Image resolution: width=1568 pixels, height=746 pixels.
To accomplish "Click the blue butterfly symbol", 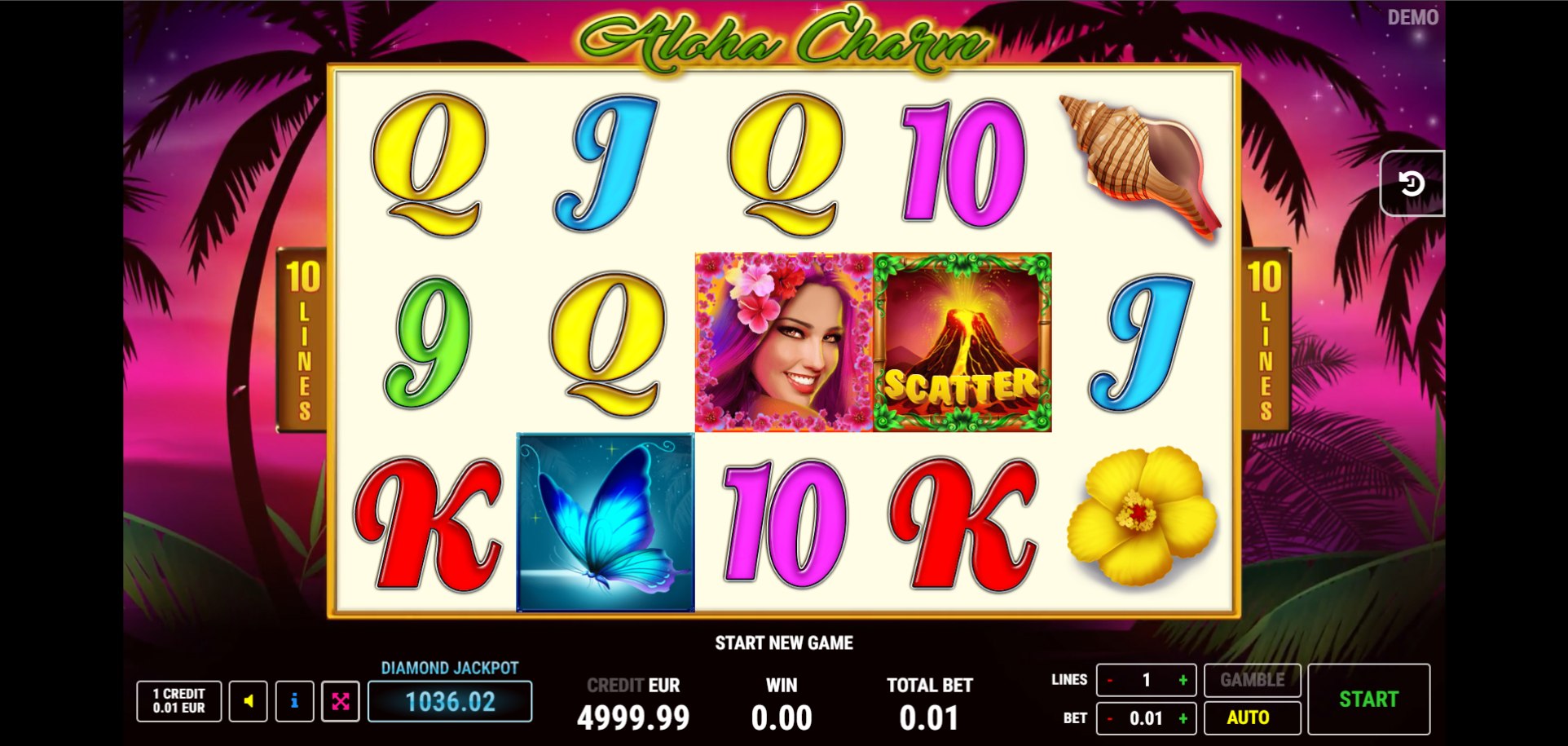I will (x=606, y=522).
